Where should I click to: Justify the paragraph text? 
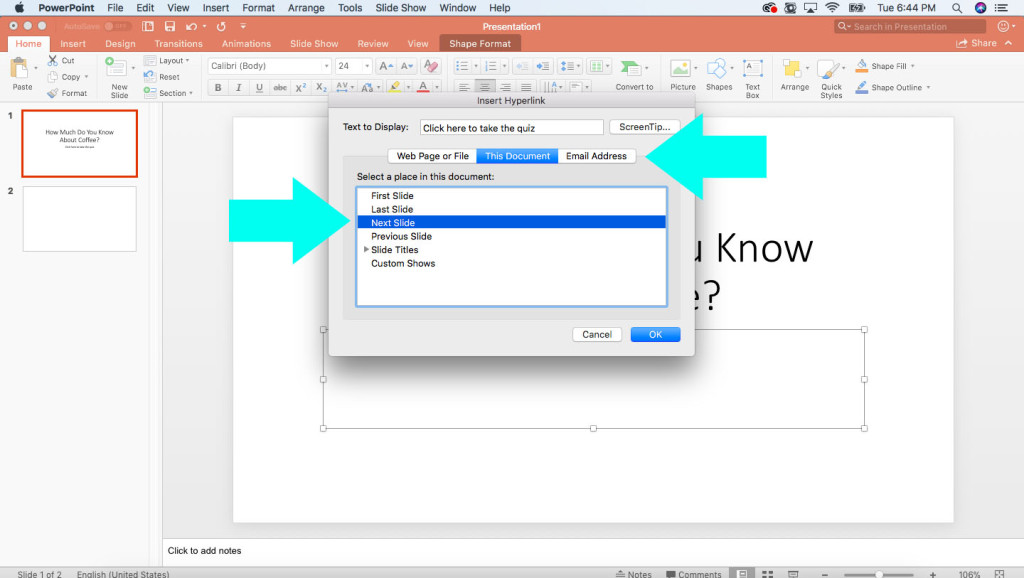tap(526, 88)
